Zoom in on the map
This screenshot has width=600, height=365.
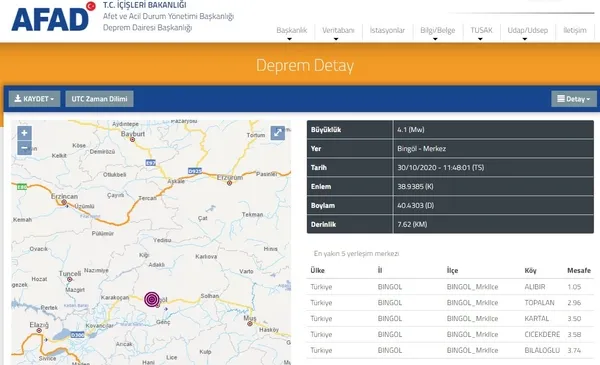click(24, 133)
